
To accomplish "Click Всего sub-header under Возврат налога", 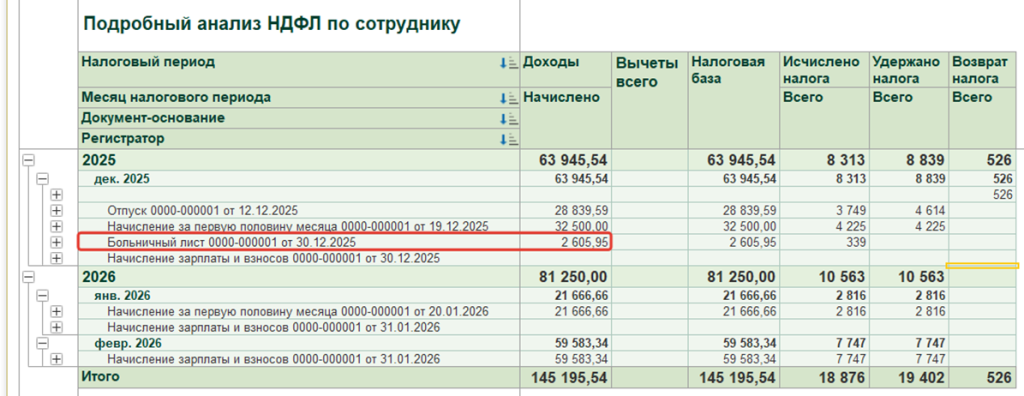I will tap(972, 97).
